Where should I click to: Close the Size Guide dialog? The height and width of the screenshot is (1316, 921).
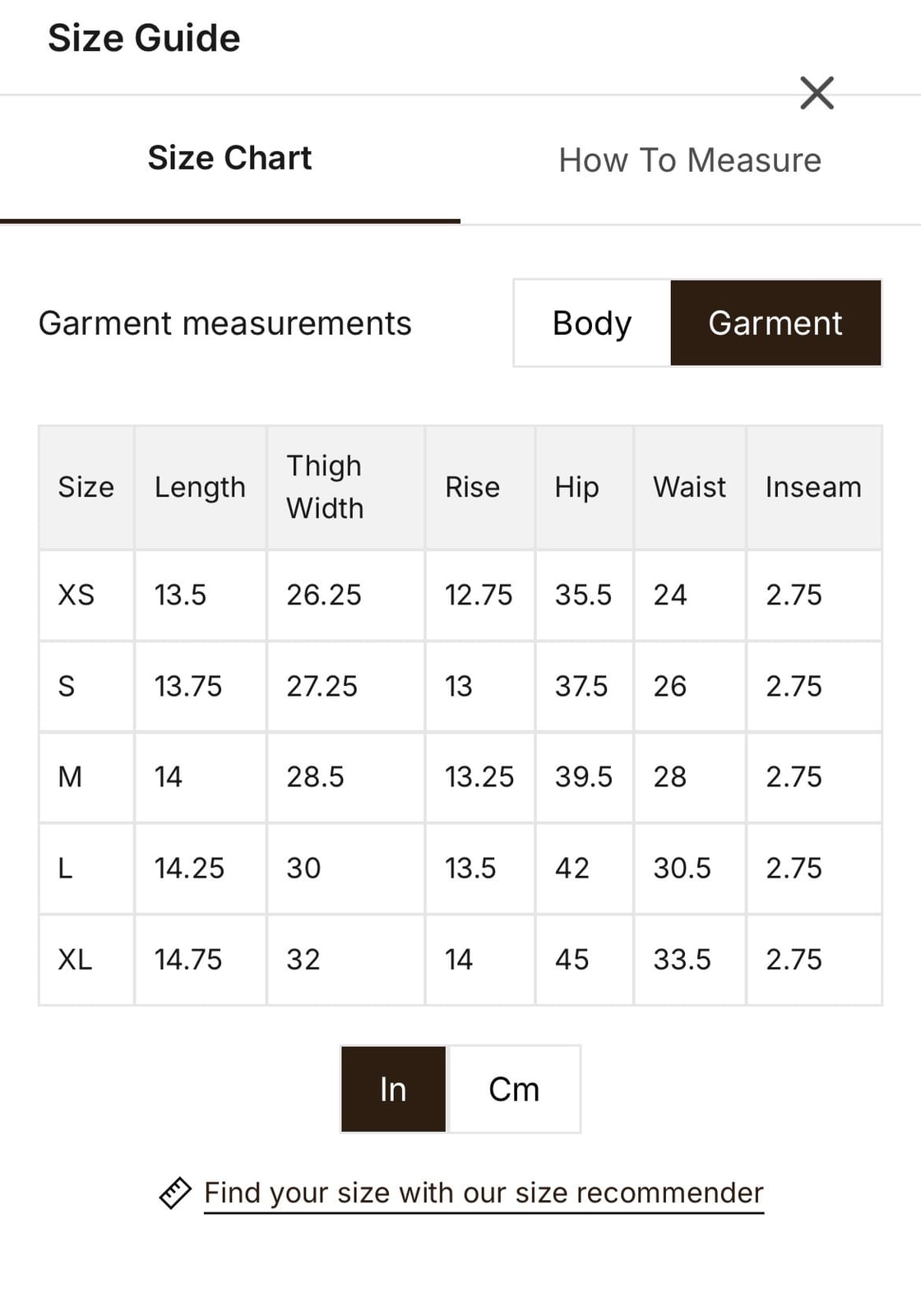pos(817,93)
